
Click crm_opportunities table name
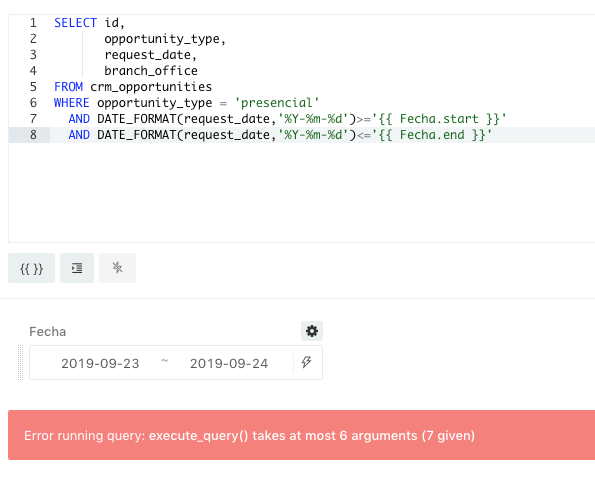point(151,87)
